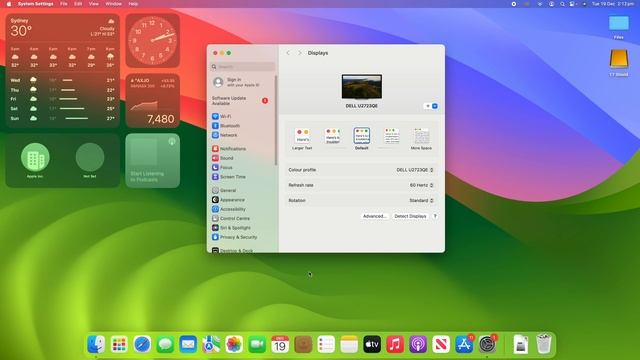Open Desktop & Dock settings

coord(232,250)
